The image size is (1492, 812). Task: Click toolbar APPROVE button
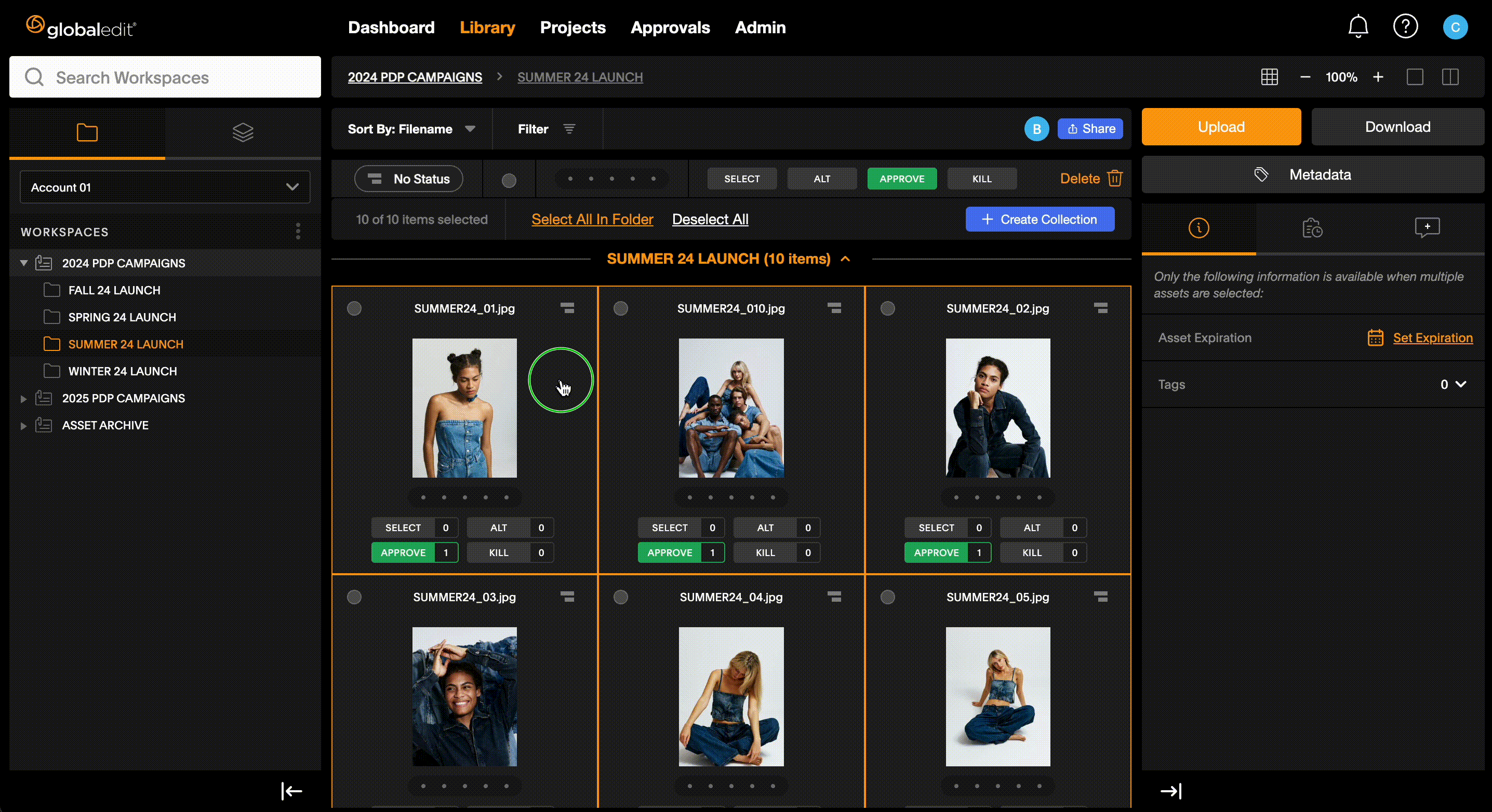(902, 179)
